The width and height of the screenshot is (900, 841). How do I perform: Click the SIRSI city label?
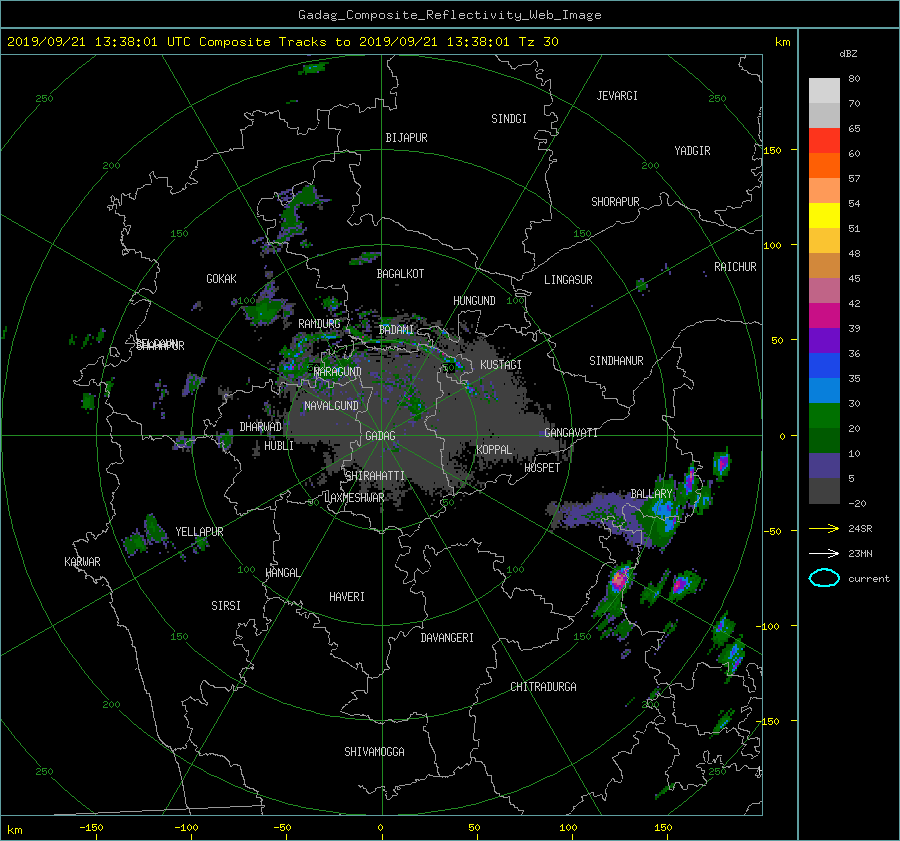coord(226,606)
